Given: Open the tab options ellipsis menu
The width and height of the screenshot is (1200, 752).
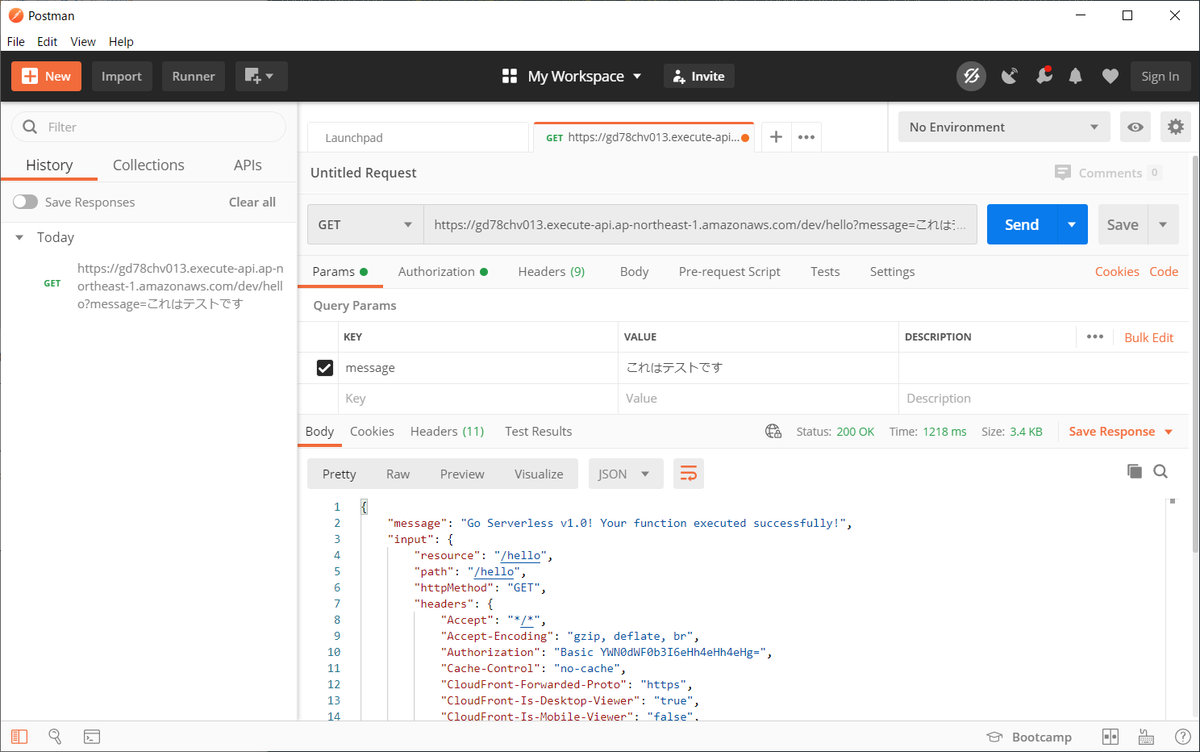Looking at the screenshot, I should click(806, 137).
